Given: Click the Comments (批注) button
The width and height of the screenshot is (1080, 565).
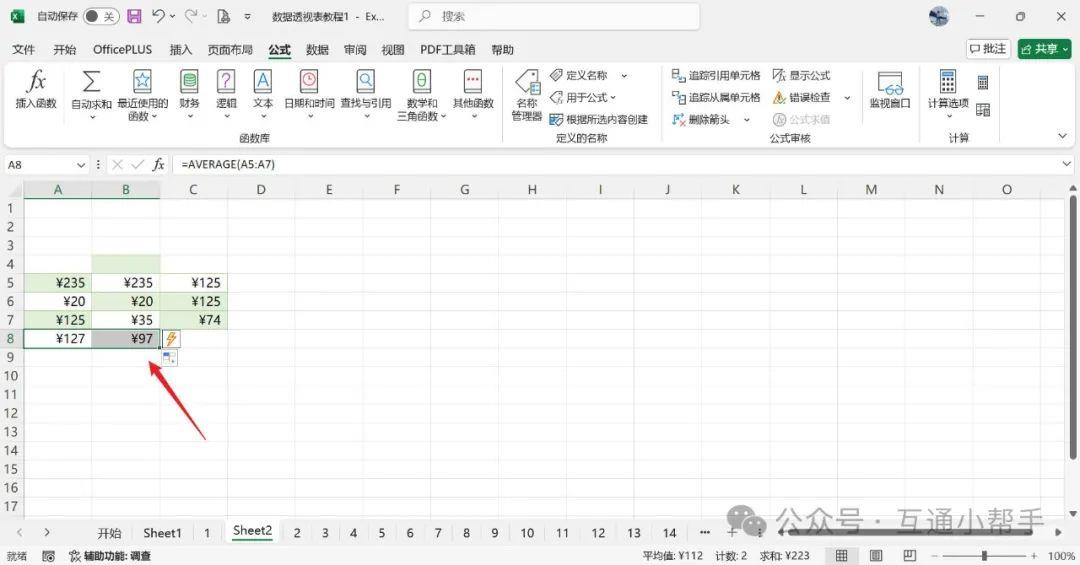Looking at the screenshot, I should point(988,49).
